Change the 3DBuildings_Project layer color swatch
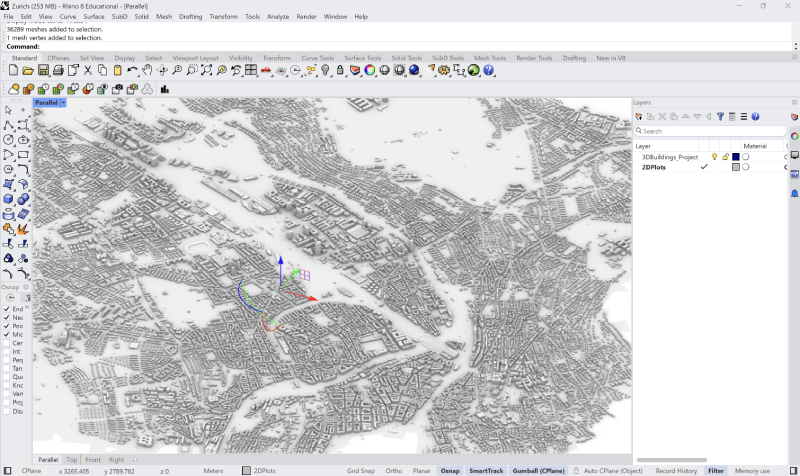Screen dimensions: 800x476 735,157
